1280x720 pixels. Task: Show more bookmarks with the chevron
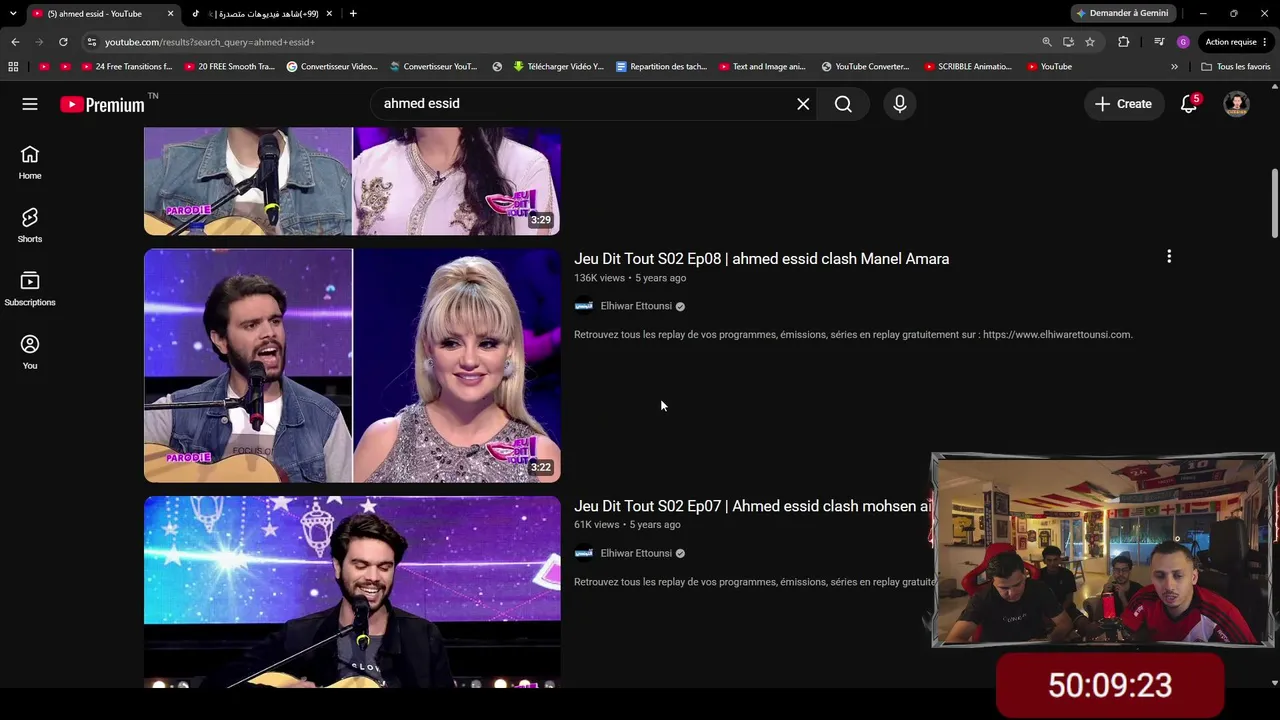pos(1175,67)
